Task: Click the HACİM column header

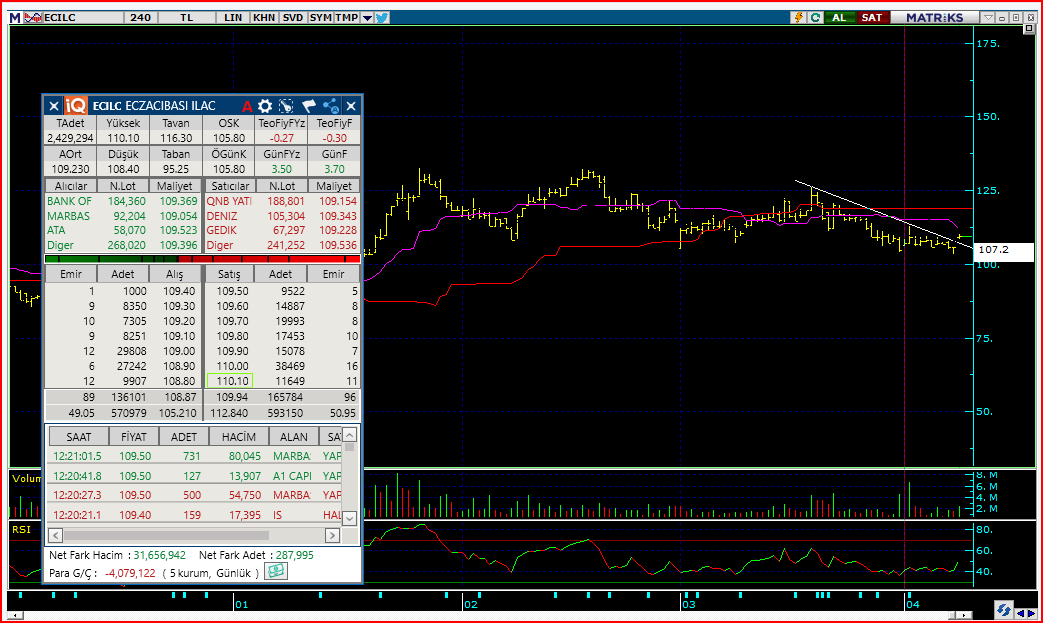Action: 239,437
